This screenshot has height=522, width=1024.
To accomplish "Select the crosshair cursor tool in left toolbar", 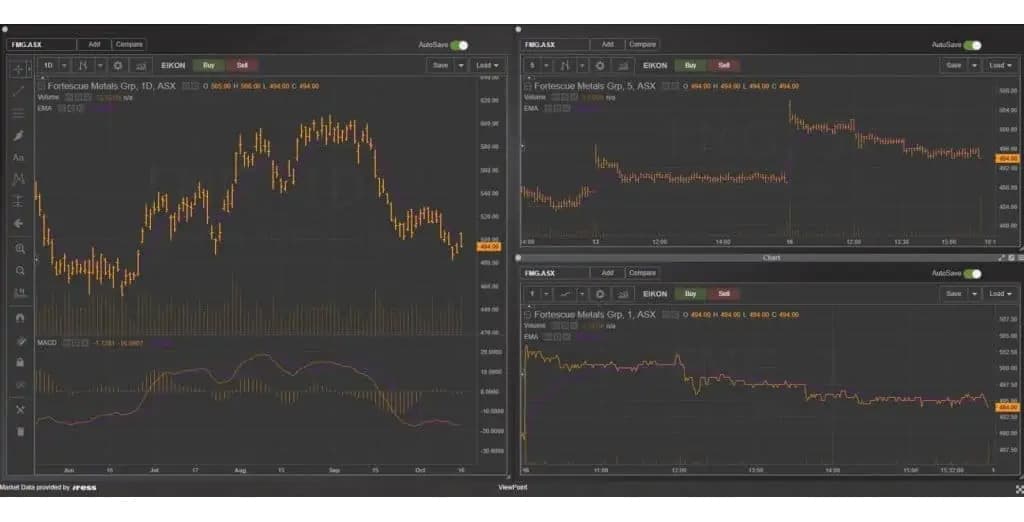I will (18, 69).
